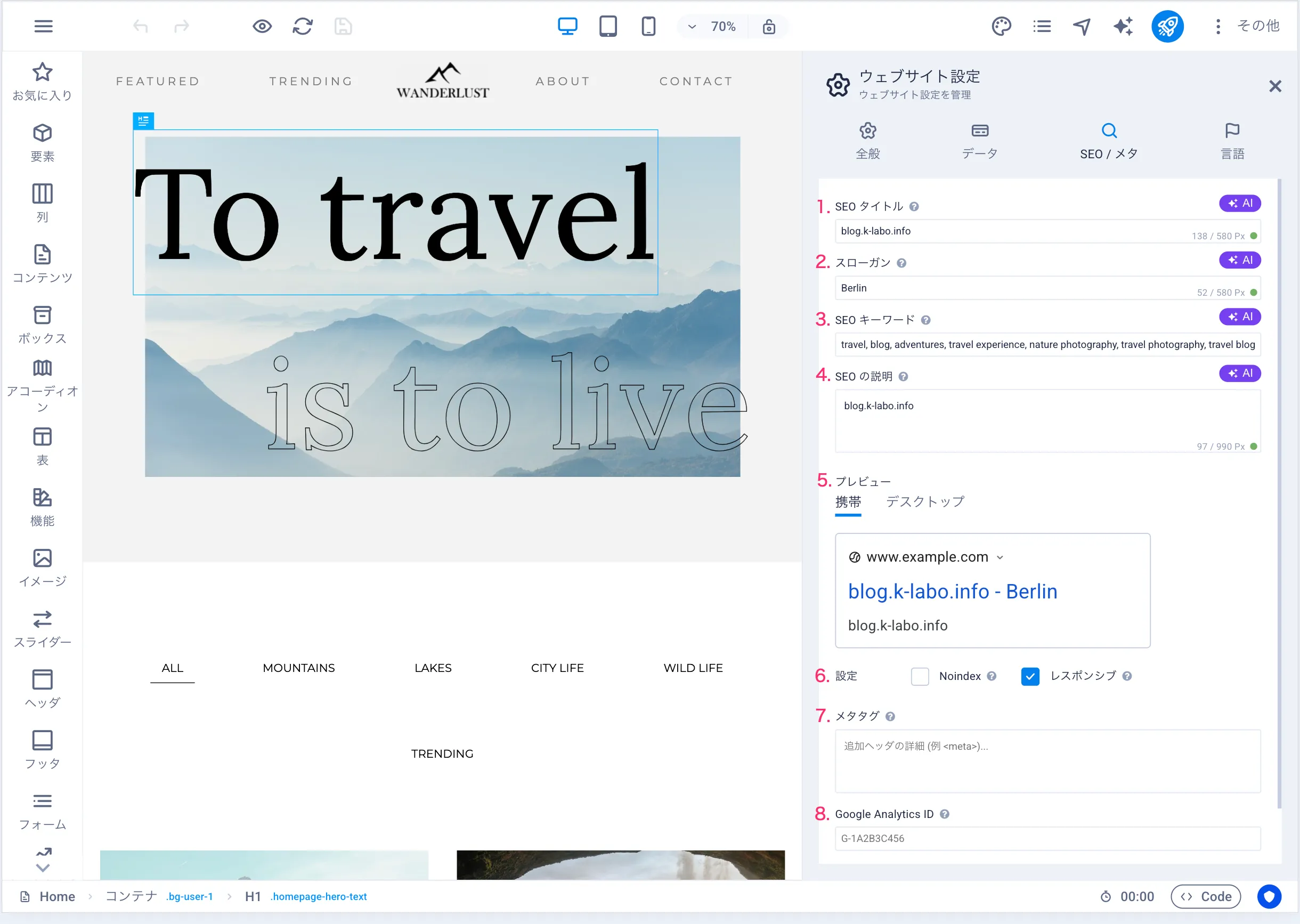Open フッタ footer in sidebar
Screen dimensions: 1300x924
[x=43, y=750]
